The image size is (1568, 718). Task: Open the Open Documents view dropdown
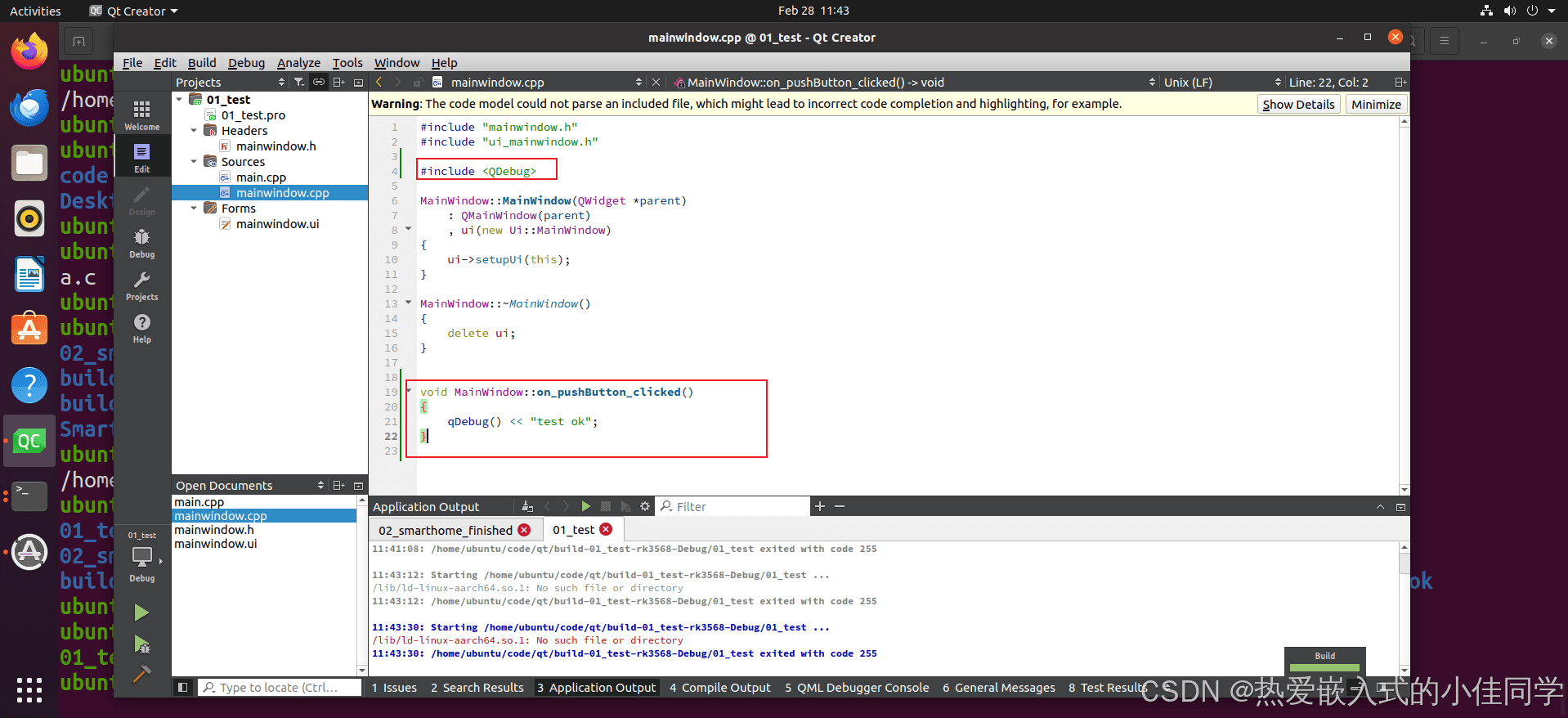[250, 486]
